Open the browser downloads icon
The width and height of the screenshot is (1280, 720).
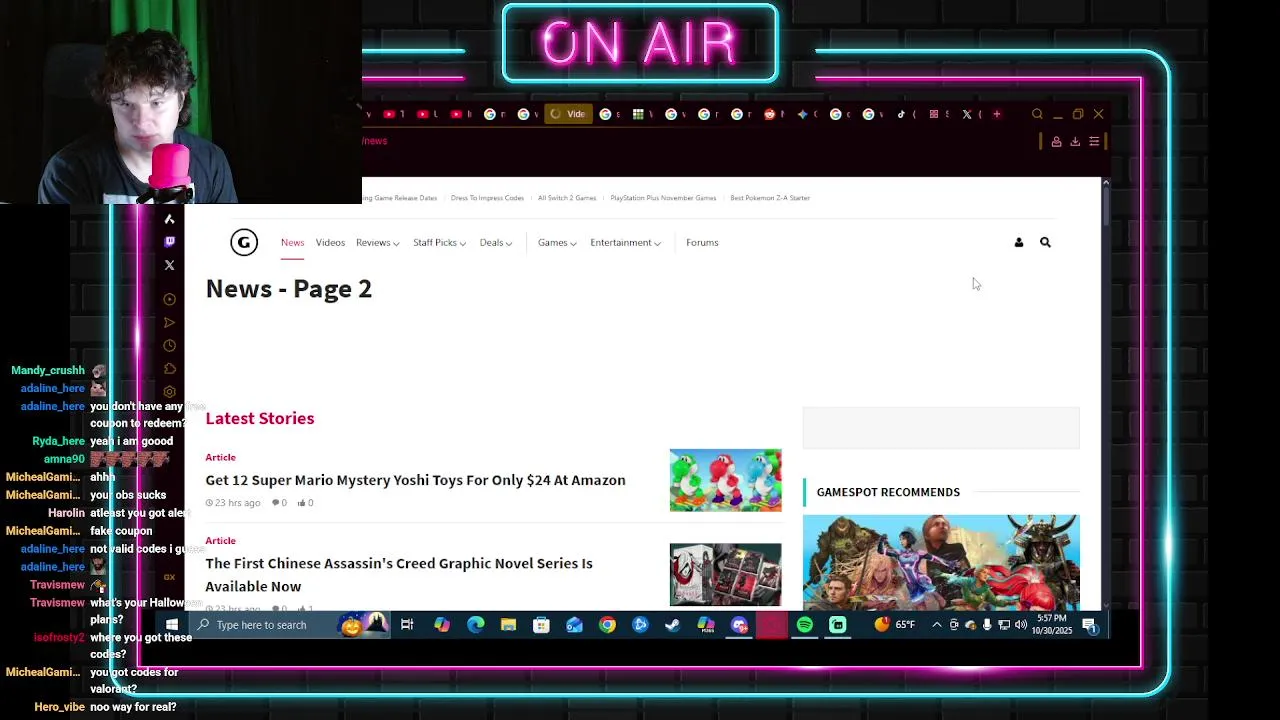point(1075,141)
